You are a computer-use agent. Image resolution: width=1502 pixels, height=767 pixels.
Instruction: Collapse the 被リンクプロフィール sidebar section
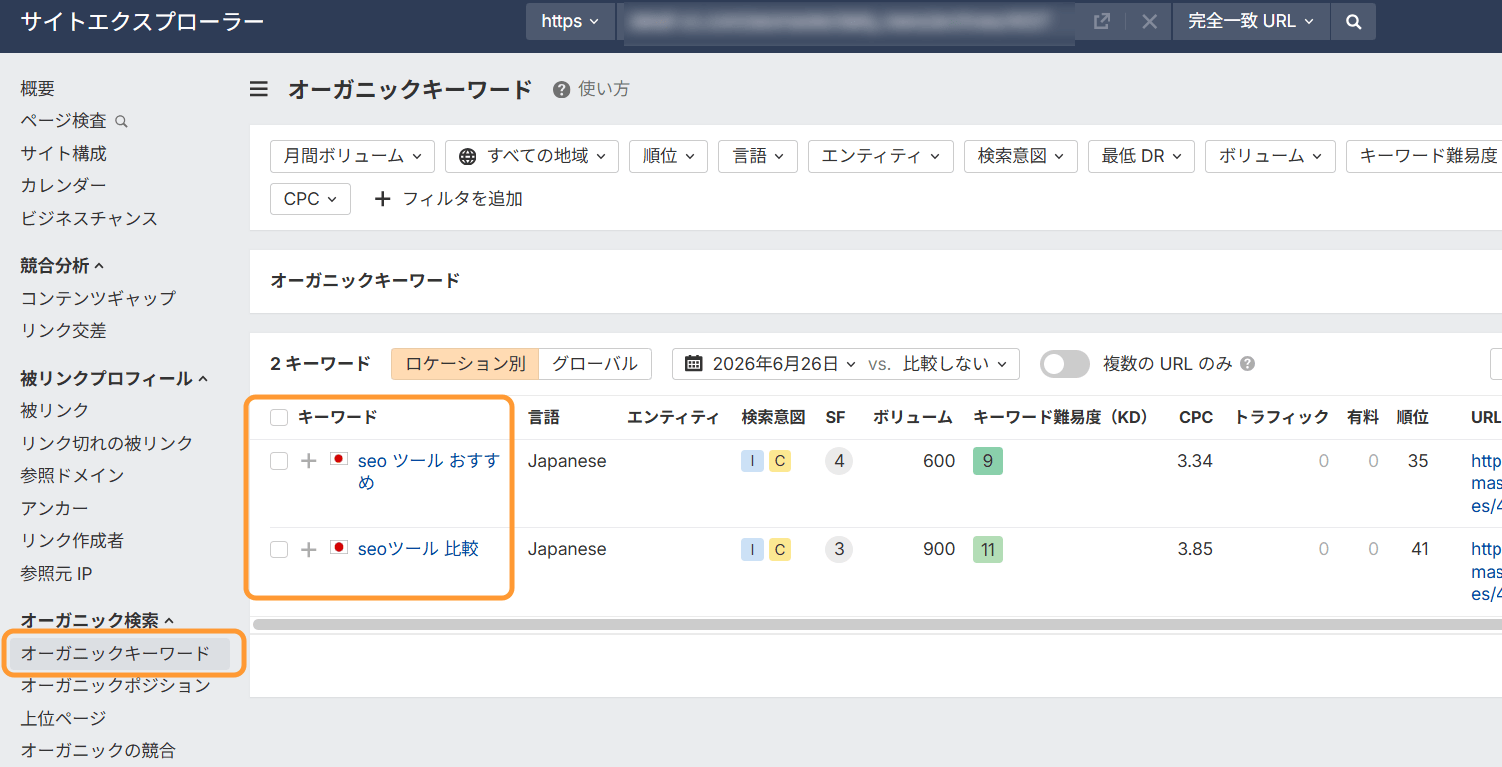pos(114,379)
